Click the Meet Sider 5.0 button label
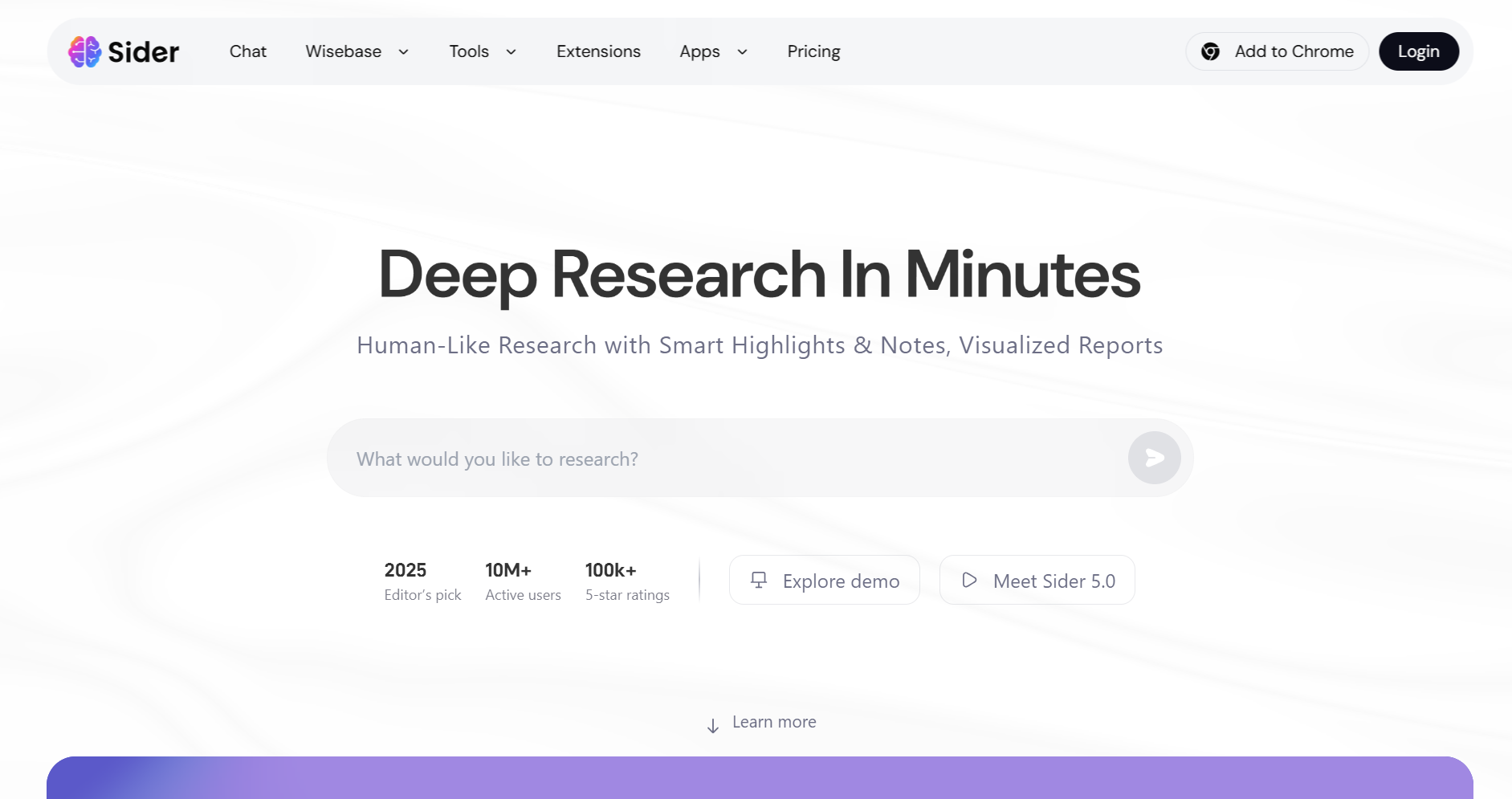 1054,581
